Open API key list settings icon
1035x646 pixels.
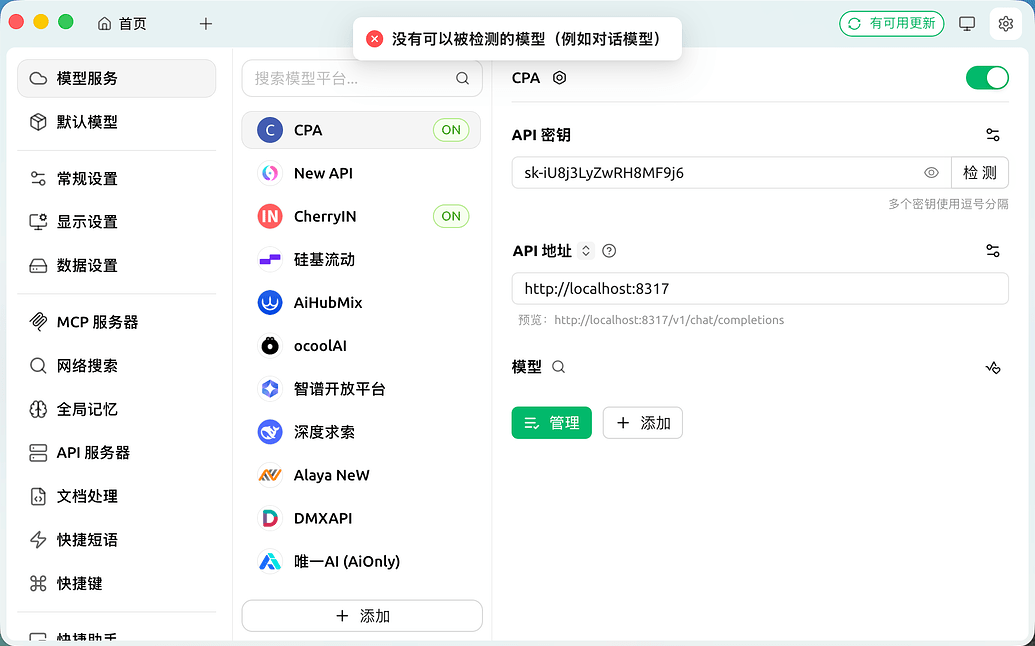pyautogui.click(x=993, y=135)
